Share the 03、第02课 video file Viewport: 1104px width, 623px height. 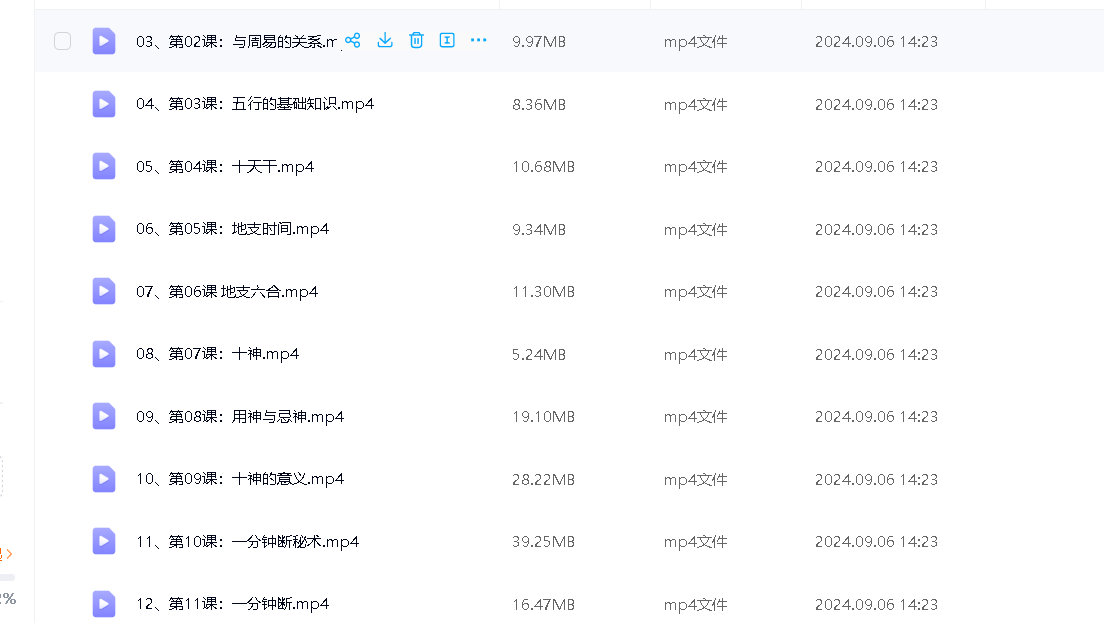click(x=353, y=40)
